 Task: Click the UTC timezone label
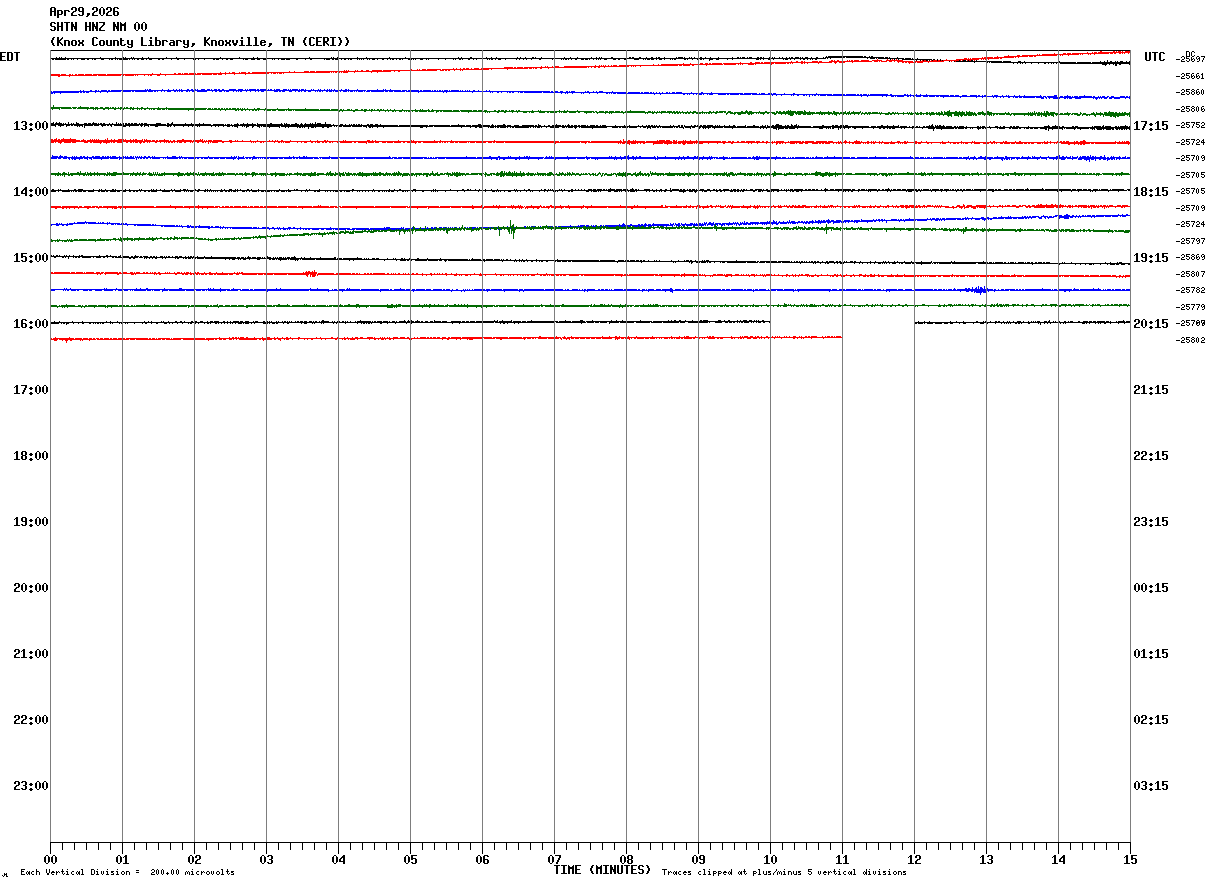tap(1155, 57)
